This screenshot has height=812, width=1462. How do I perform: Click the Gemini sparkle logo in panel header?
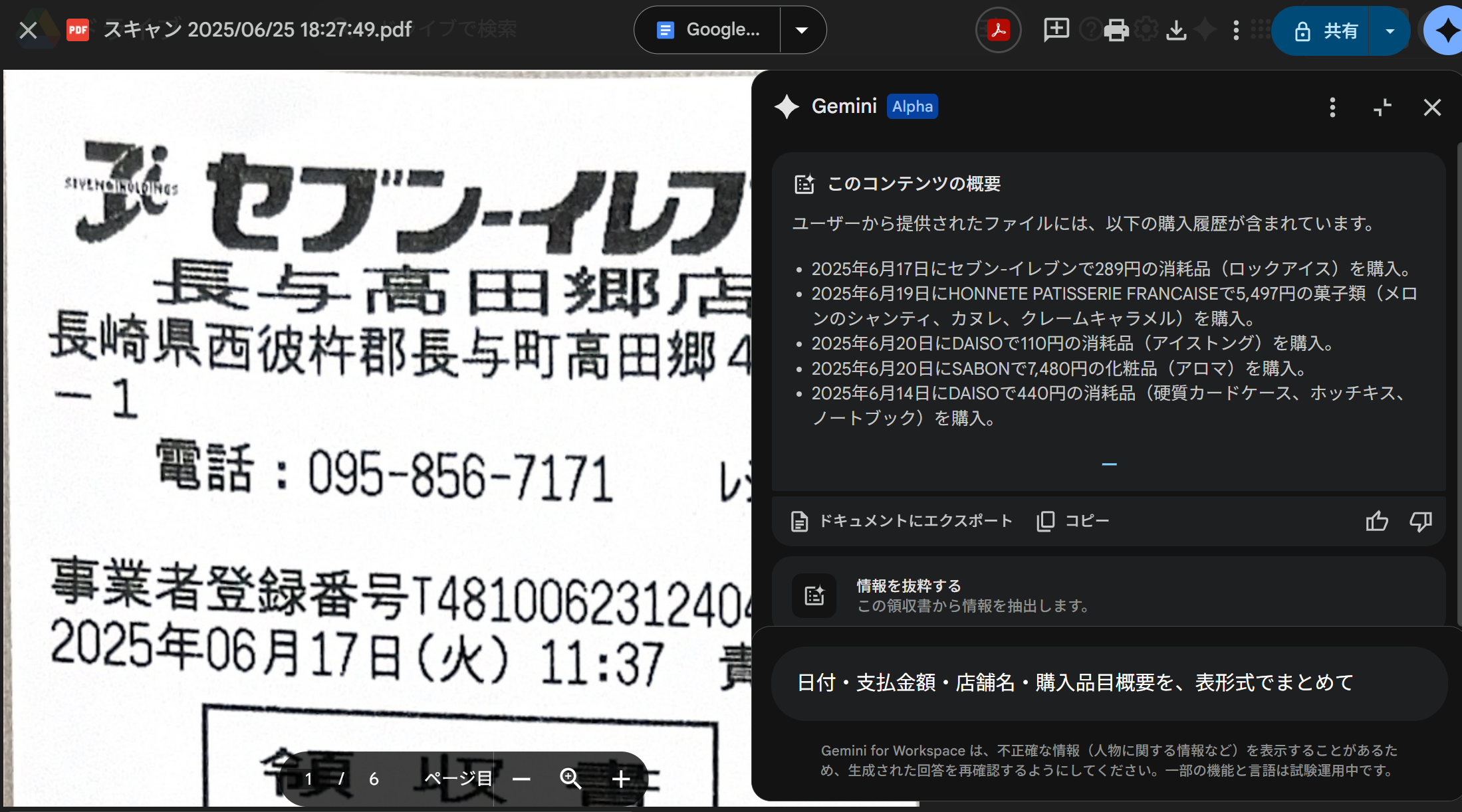787,106
